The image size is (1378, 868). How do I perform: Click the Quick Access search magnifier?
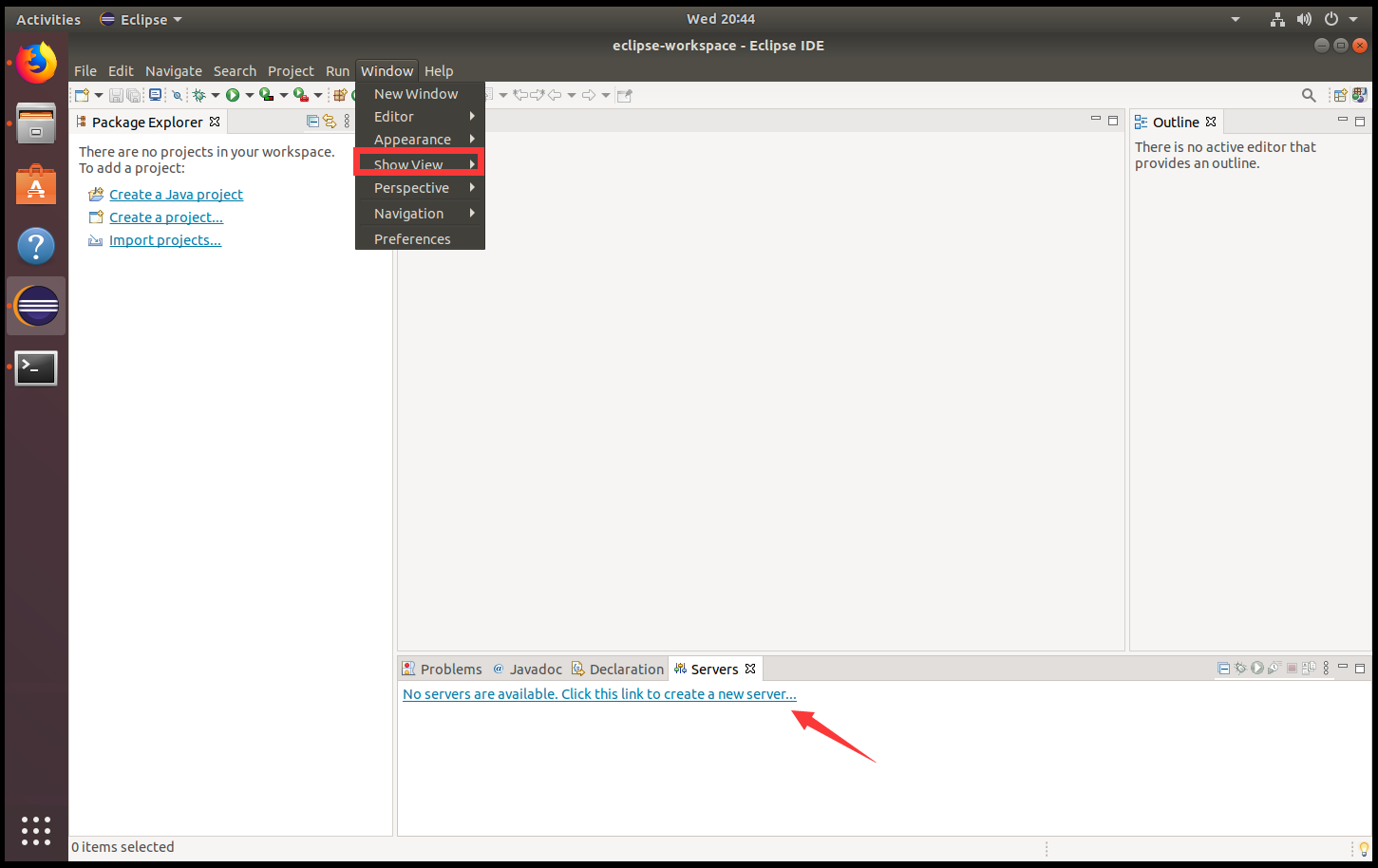click(x=1309, y=95)
